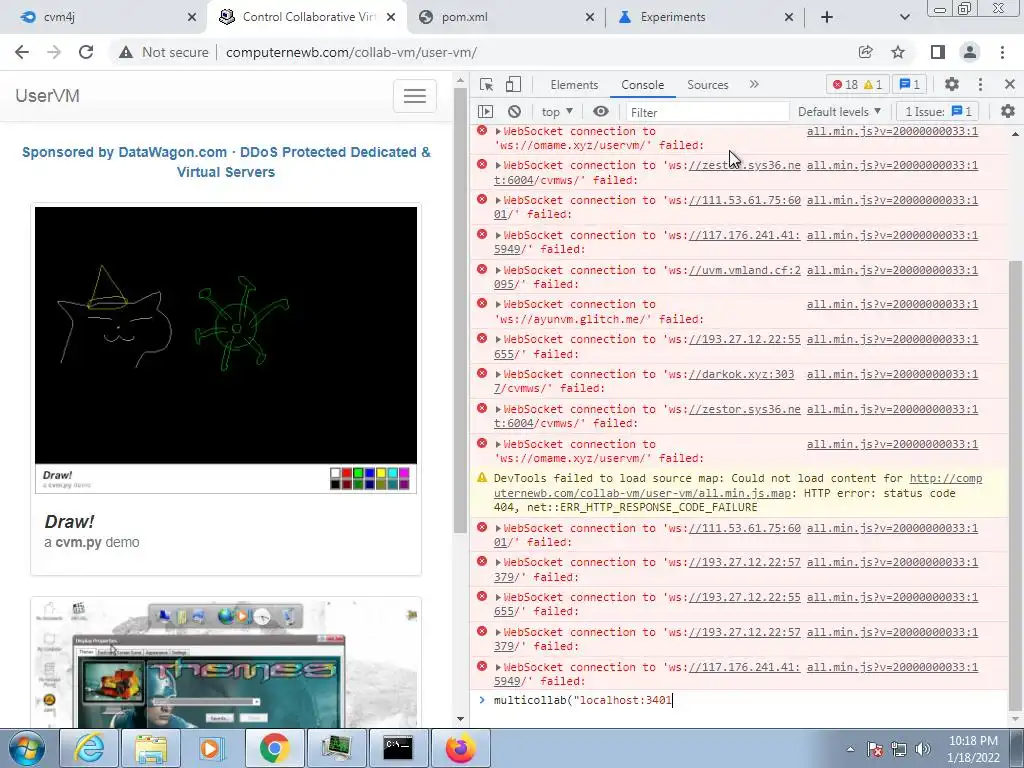Reload the current page

point(86,52)
